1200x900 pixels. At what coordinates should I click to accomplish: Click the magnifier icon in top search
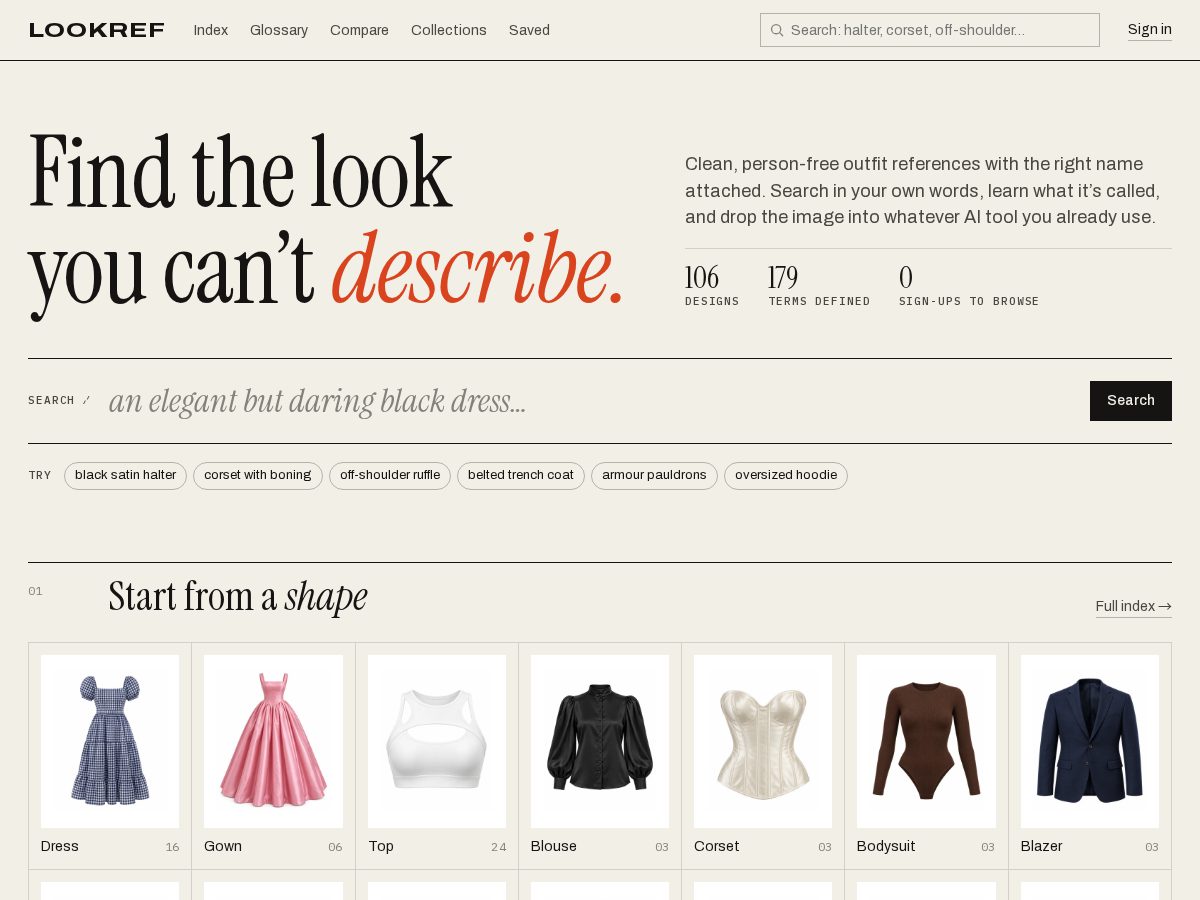point(777,30)
